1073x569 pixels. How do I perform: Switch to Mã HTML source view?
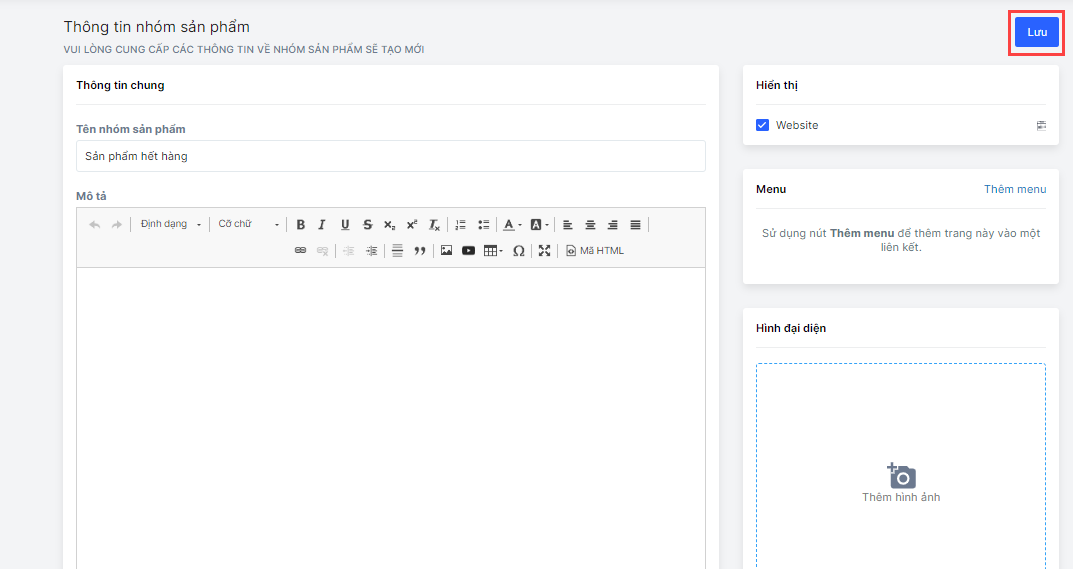tap(594, 251)
